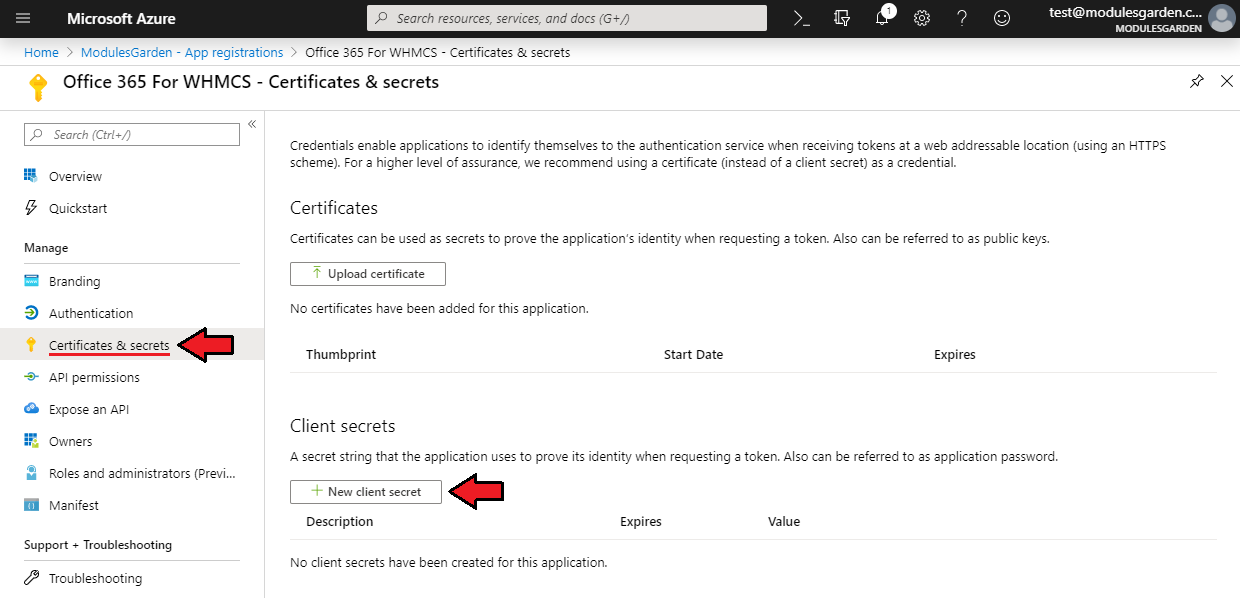Open the Manifest page
The height and width of the screenshot is (598, 1240).
click(x=73, y=505)
